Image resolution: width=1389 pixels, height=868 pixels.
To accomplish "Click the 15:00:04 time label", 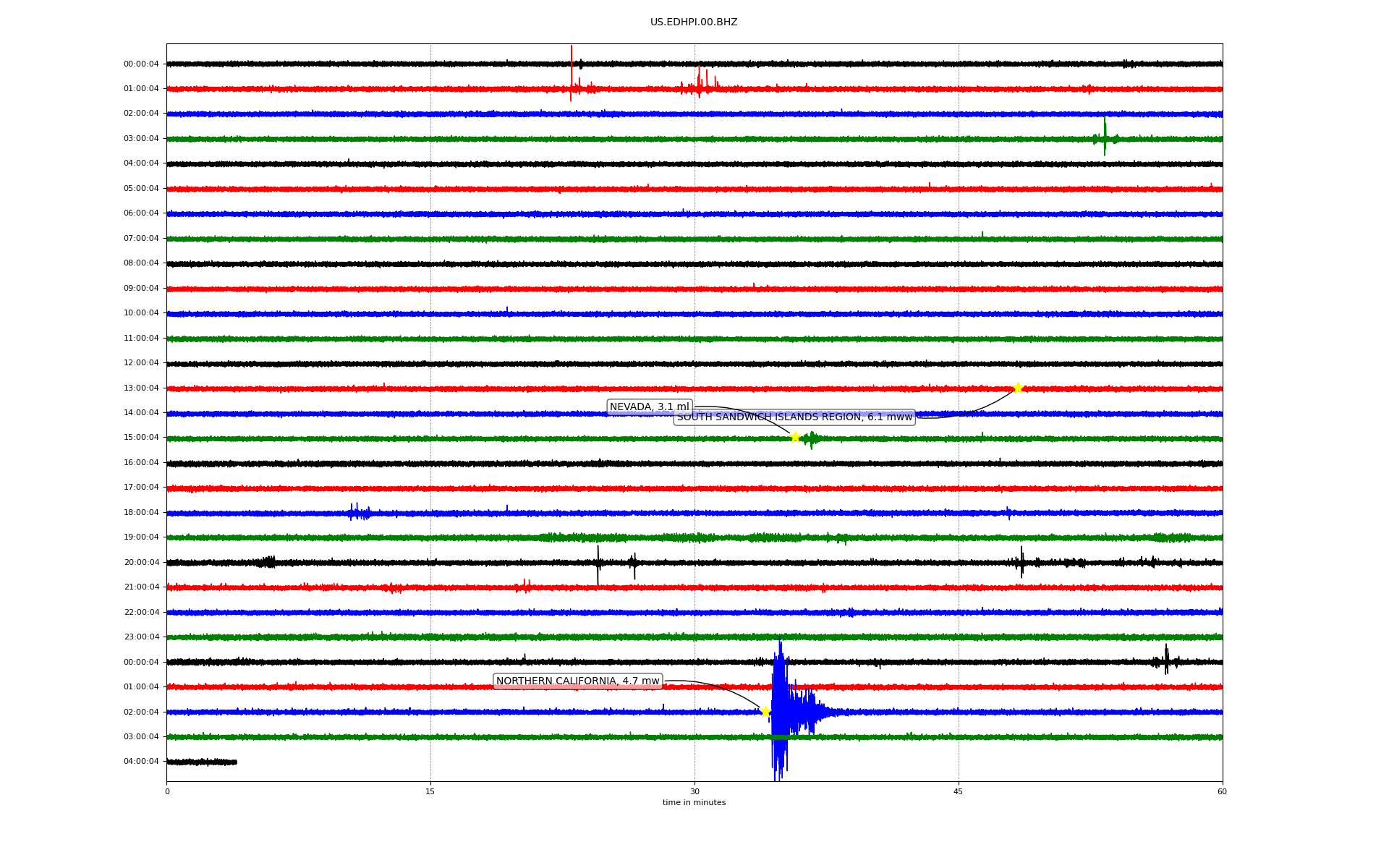I will (x=141, y=438).
